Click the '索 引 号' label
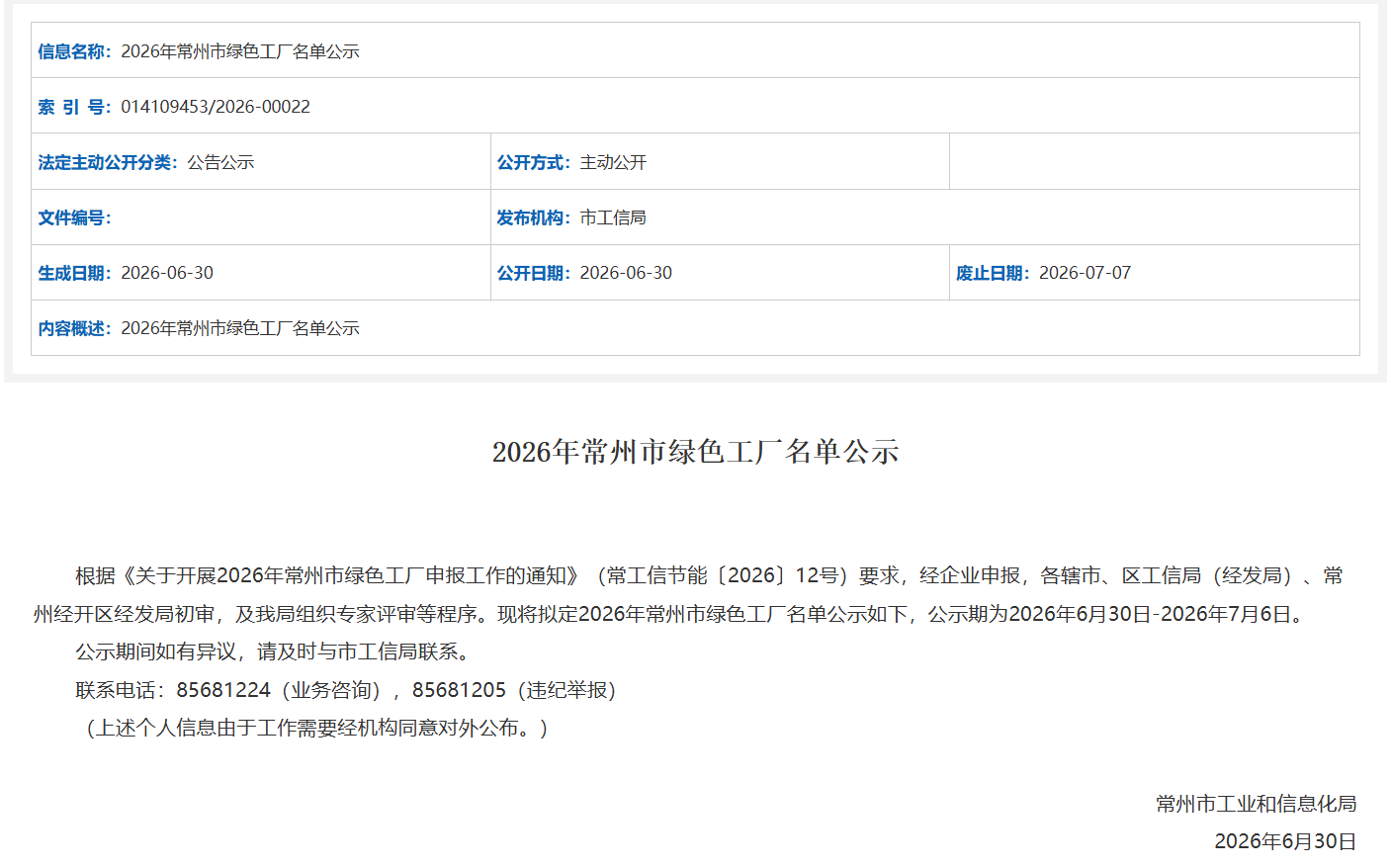The width and height of the screenshot is (1391, 868). [x=72, y=107]
